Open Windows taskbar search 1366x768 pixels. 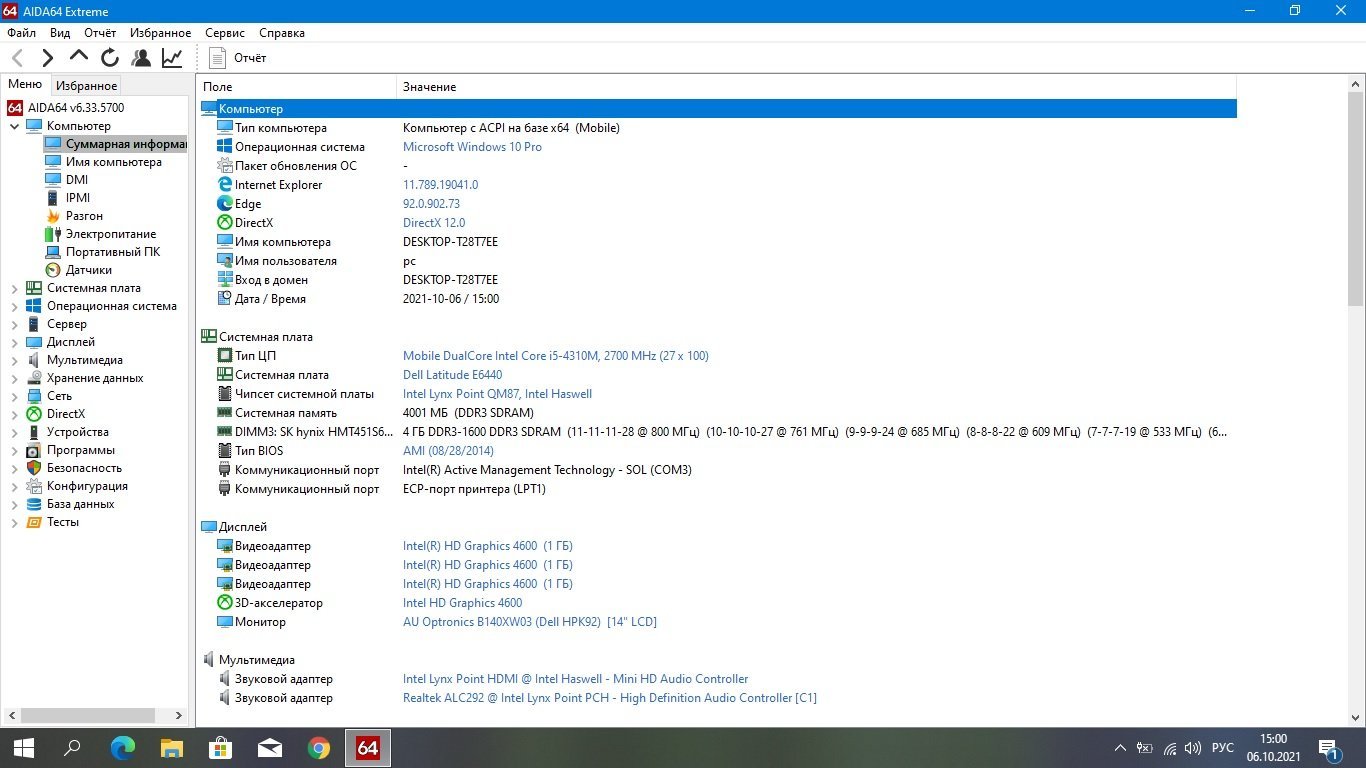pos(72,748)
